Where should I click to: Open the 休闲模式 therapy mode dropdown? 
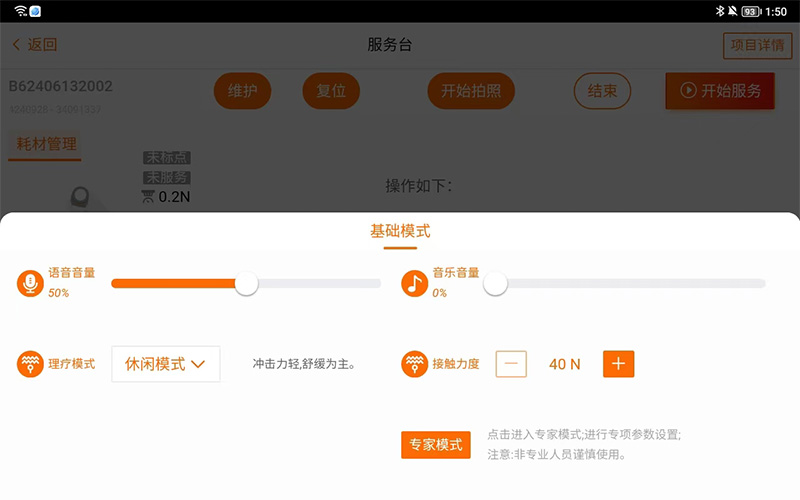coord(166,364)
